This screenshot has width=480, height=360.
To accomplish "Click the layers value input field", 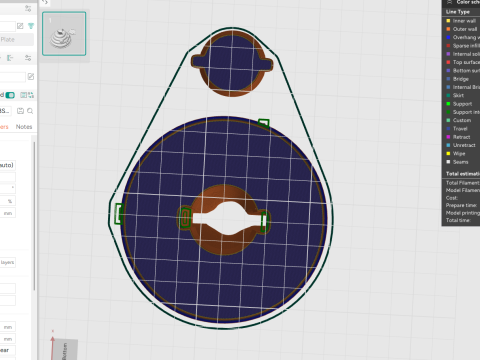I will coord(7,262).
